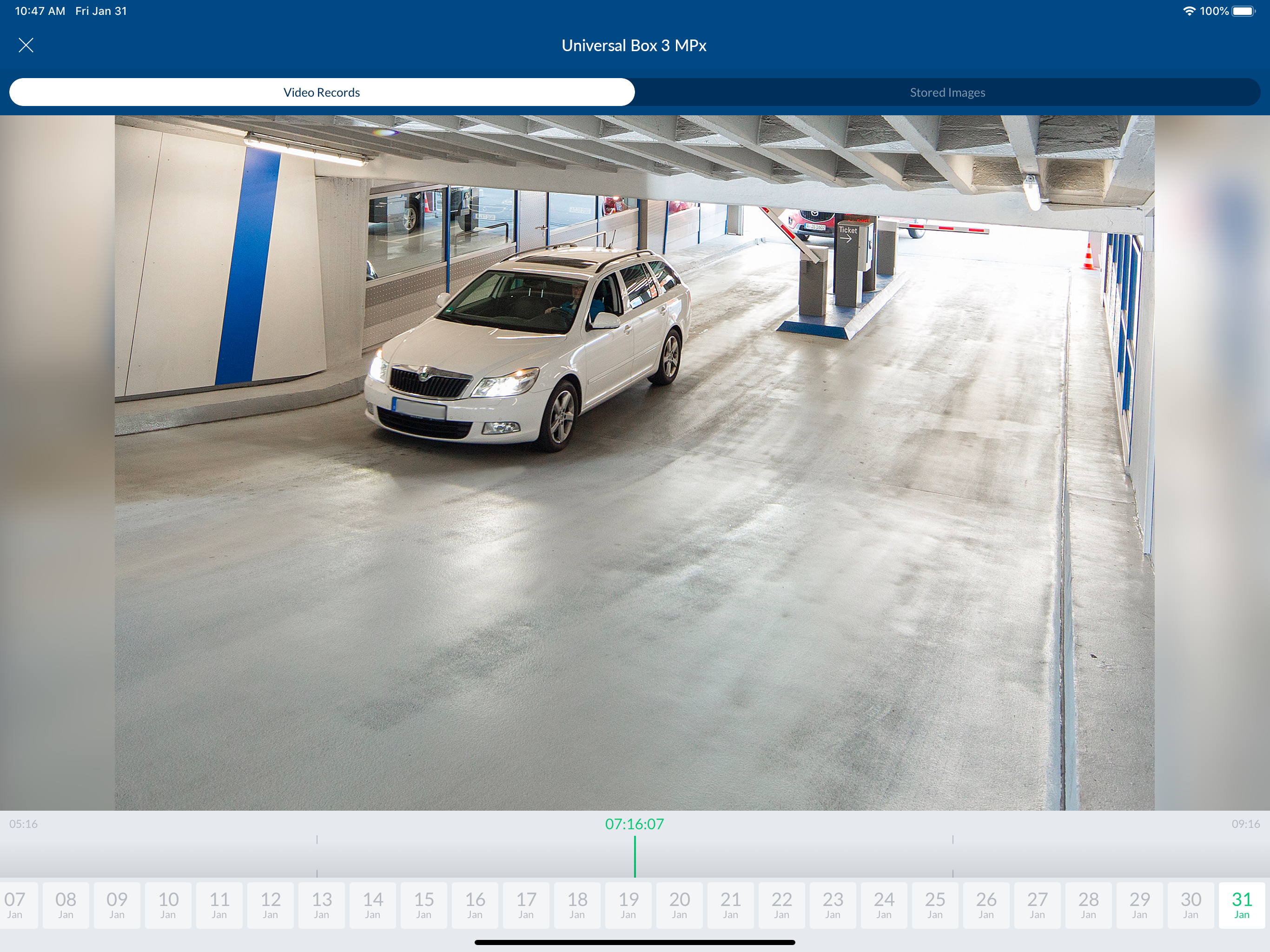The height and width of the screenshot is (952, 1270).
Task: Tap the recorded video frame of the garage
Action: [635, 463]
